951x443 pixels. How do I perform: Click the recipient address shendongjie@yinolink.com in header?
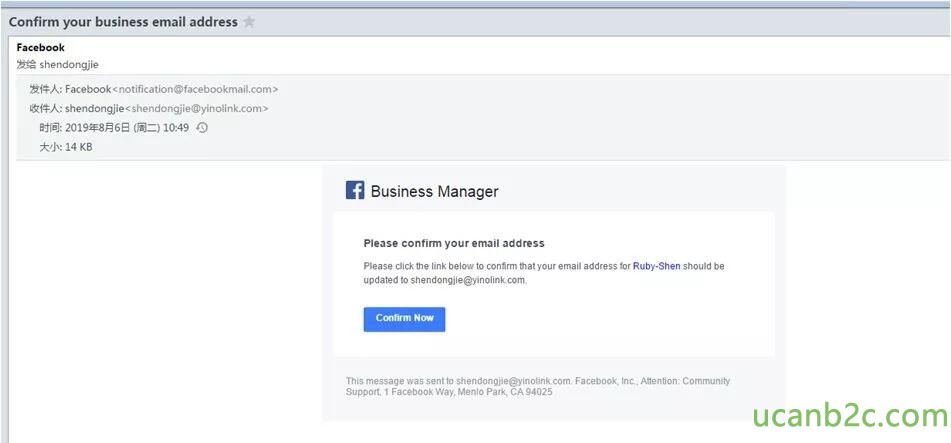(x=197, y=109)
